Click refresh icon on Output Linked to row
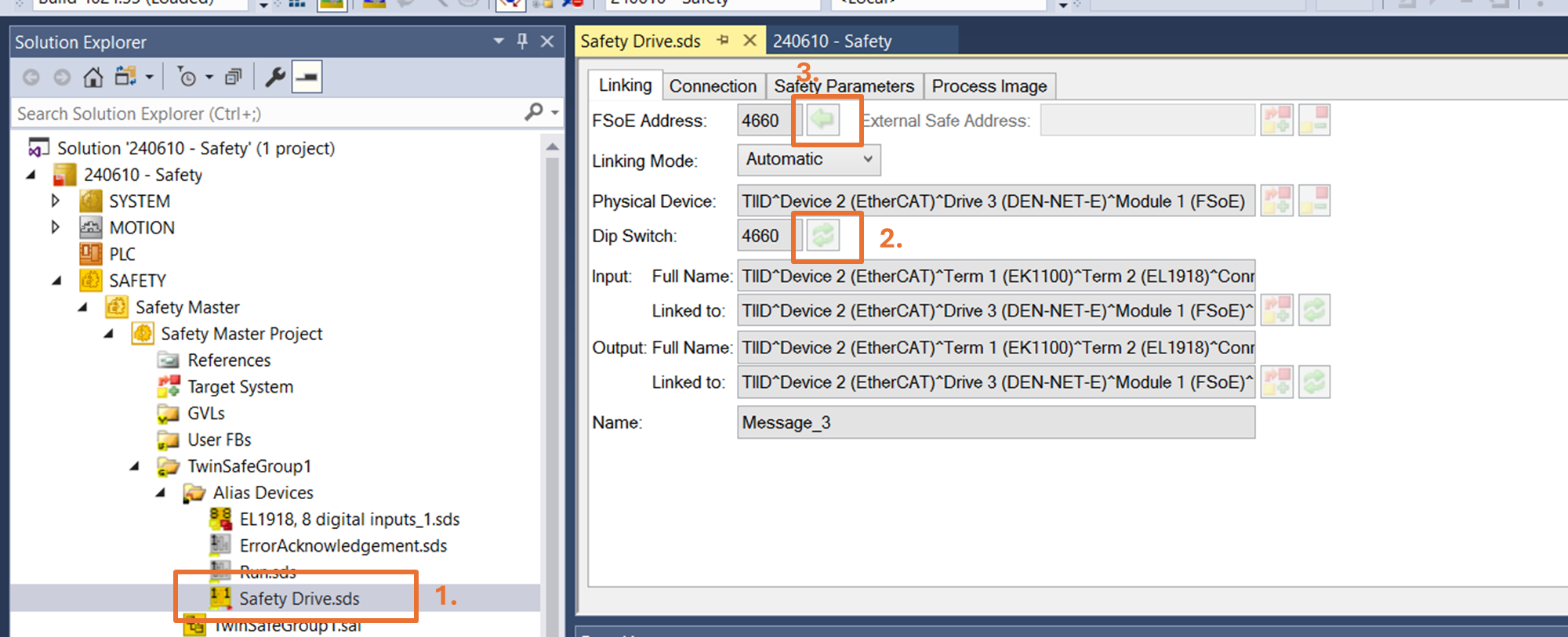 1314,382
